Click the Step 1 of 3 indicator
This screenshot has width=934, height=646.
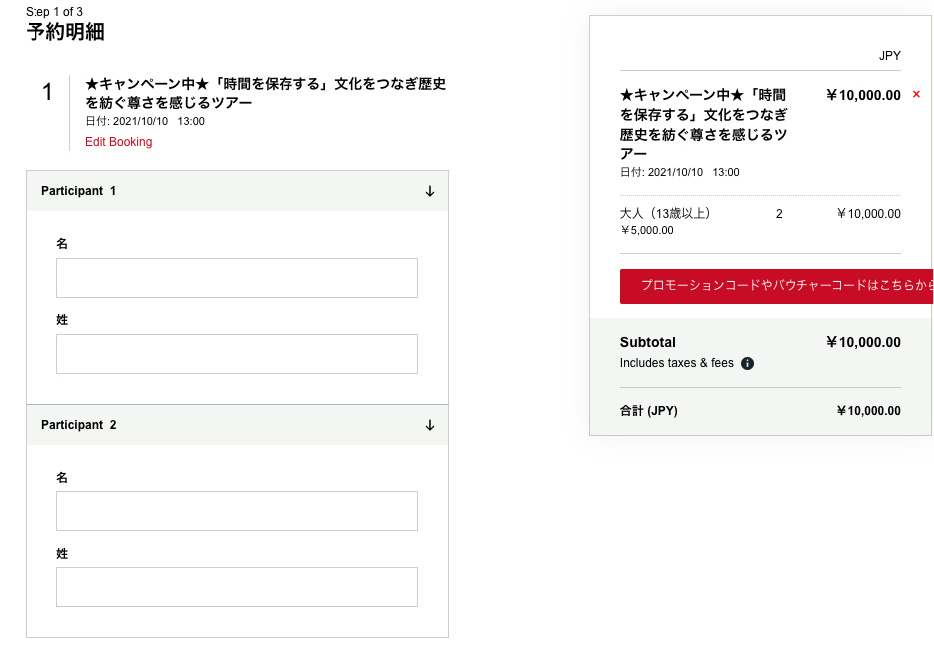[x=54, y=12]
